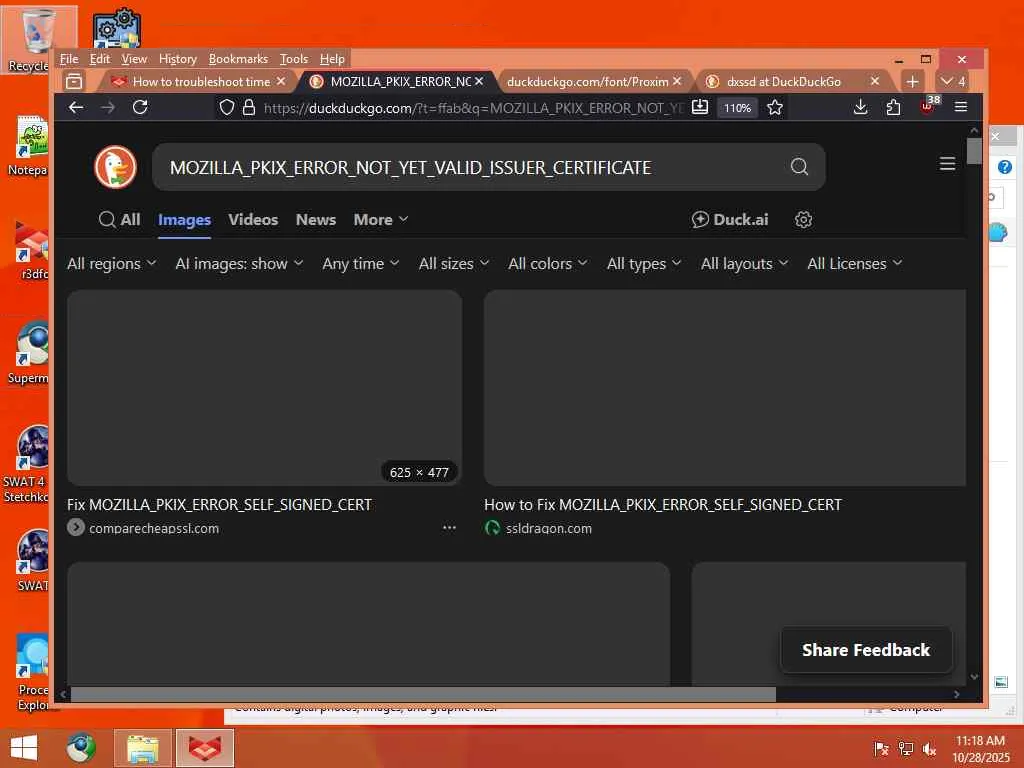This screenshot has height=768, width=1024.
Task: Open the DuckDuckGo side menu hamburger
Action: (948, 164)
